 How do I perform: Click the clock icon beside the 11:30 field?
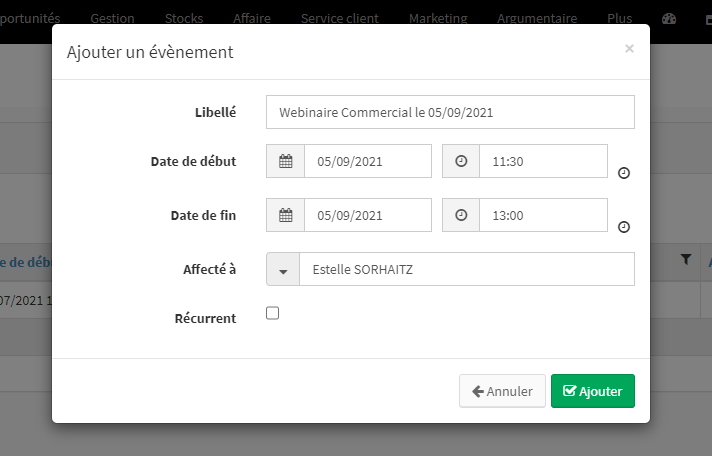point(461,161)
